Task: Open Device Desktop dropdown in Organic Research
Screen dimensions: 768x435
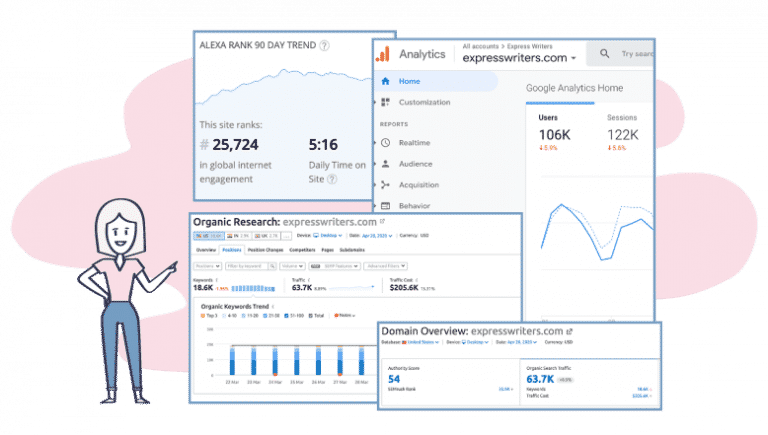Action: tap(328, 236)
